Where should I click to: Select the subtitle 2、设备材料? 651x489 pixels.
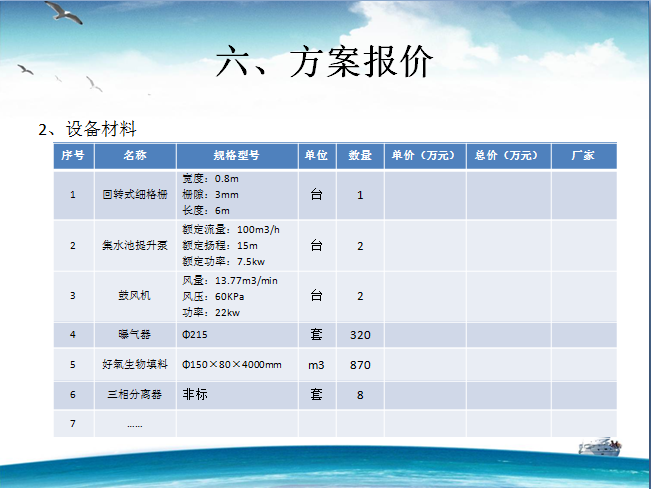pyautogui.click(x=87, y=129)
